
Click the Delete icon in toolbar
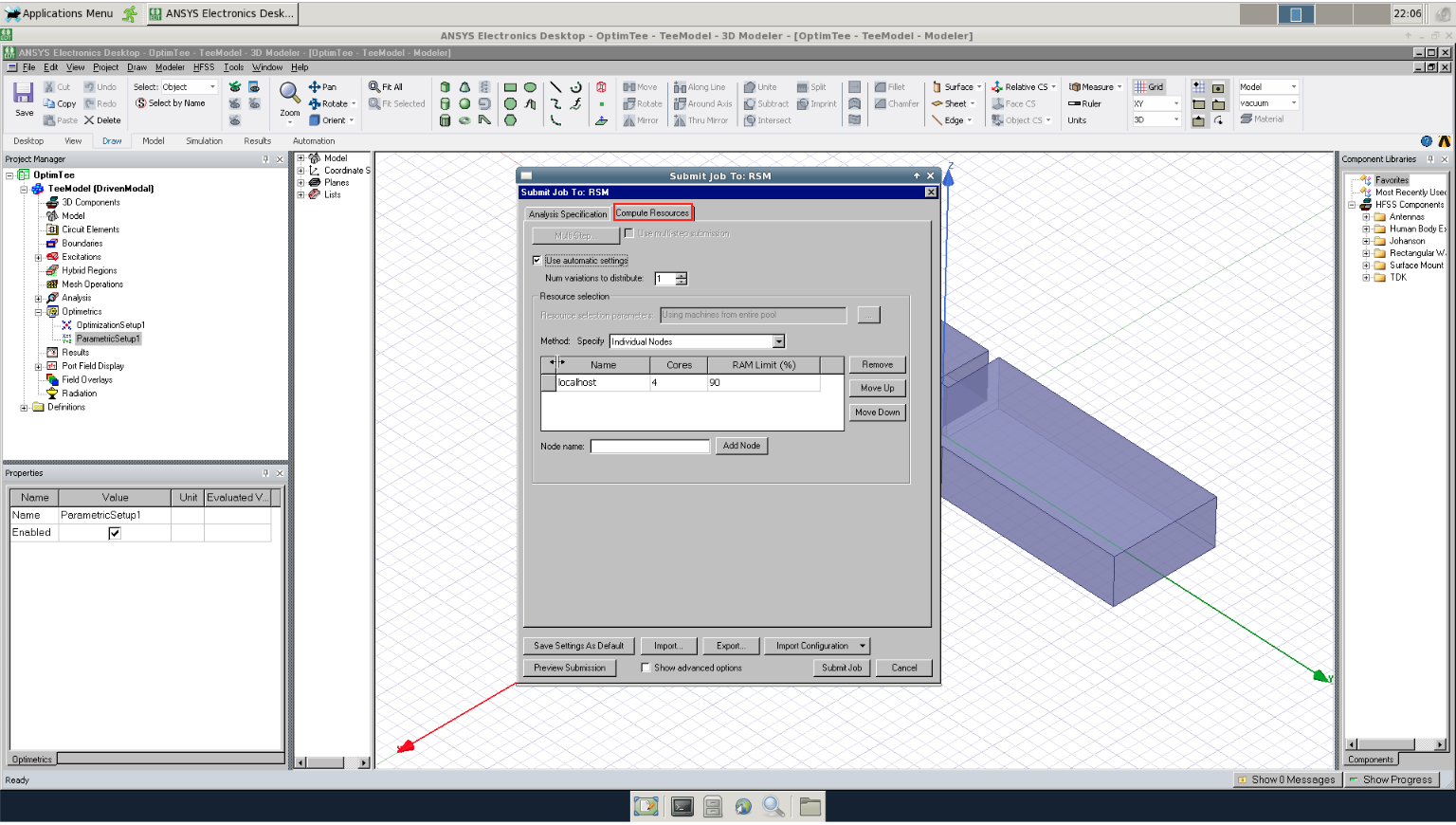[x=90, y=120]
